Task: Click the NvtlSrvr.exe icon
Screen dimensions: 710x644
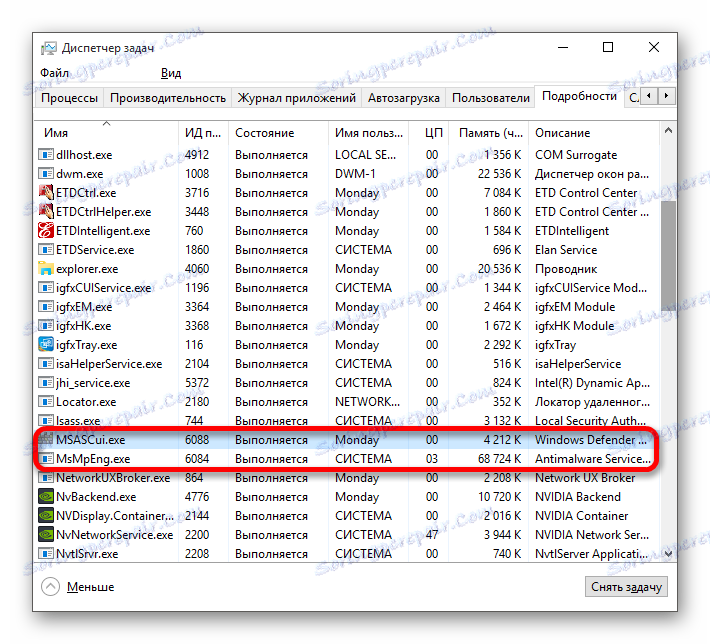Action: (x=46, y=554)
